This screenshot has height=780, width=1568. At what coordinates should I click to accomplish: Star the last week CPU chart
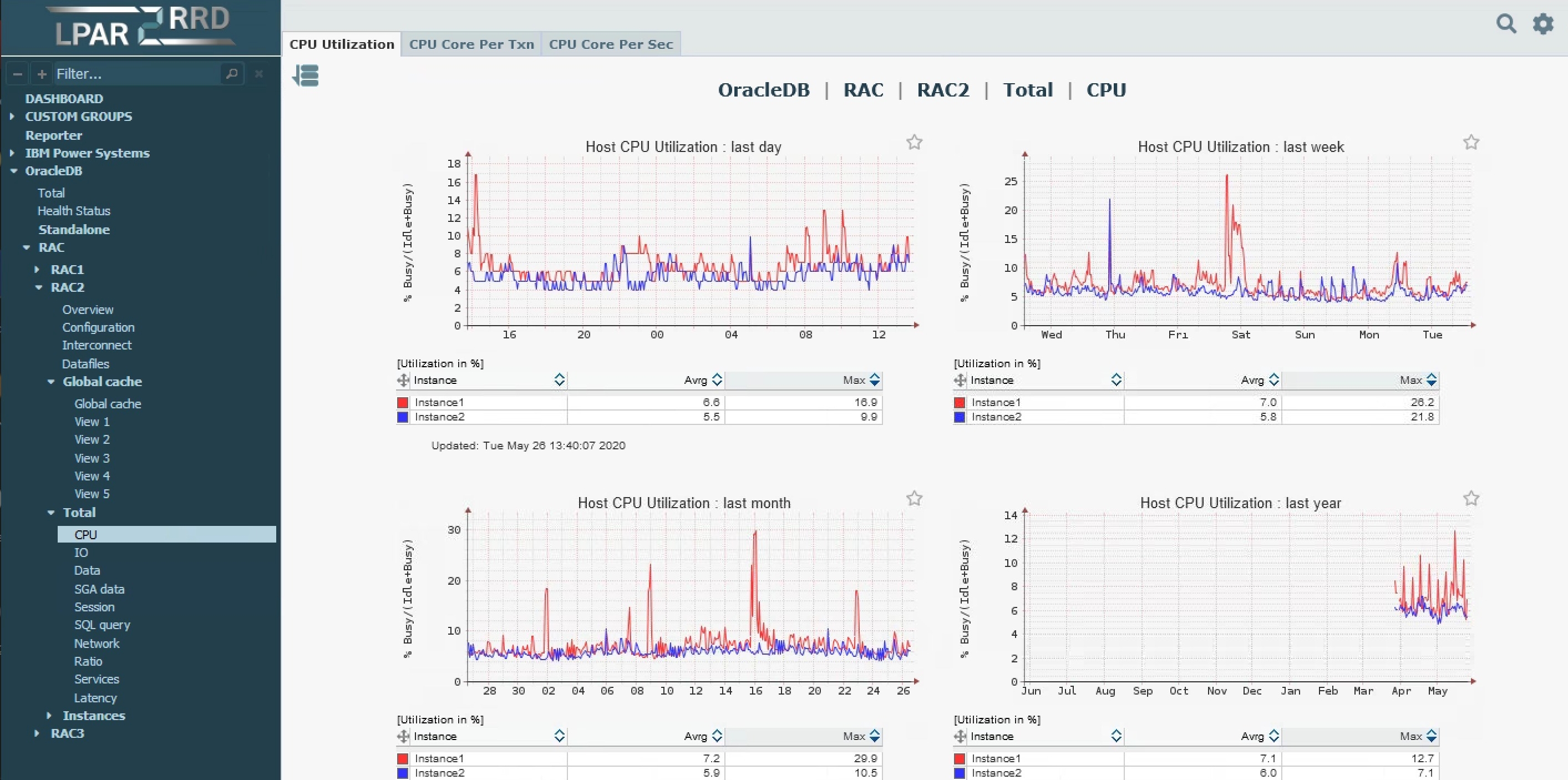click(x=1471, y=142)
